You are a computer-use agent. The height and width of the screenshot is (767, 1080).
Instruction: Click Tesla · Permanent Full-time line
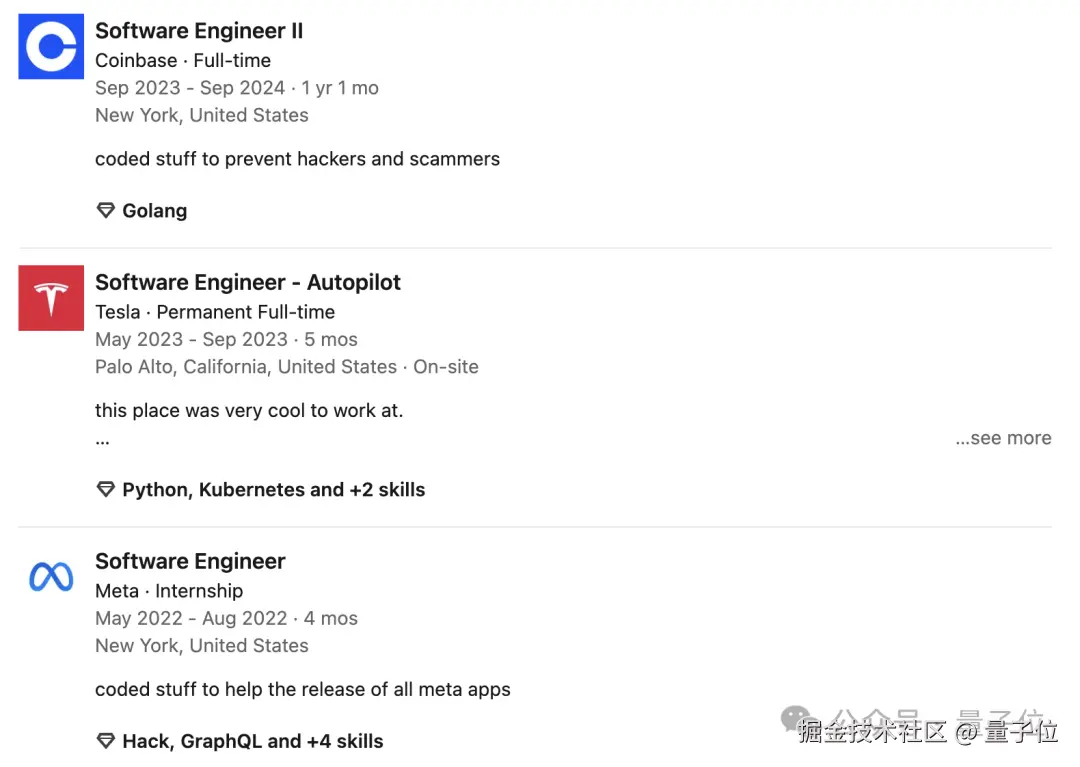pyautogui.click(x=215, y=312)
